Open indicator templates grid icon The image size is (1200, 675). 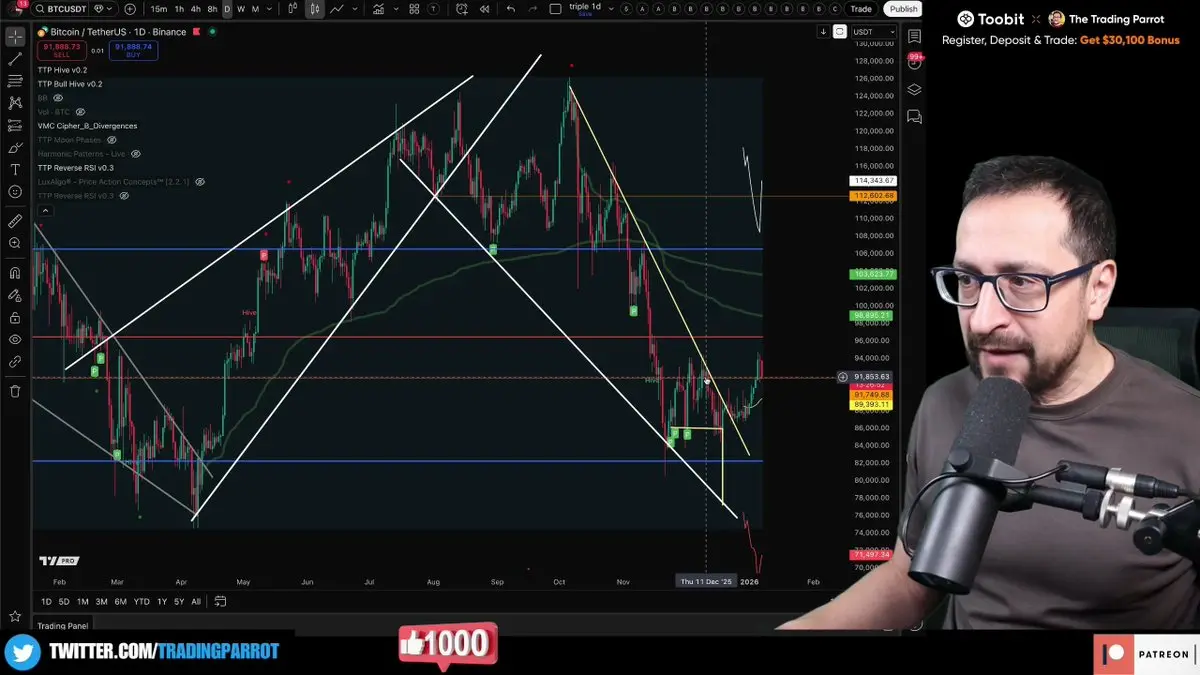point(414,9)
